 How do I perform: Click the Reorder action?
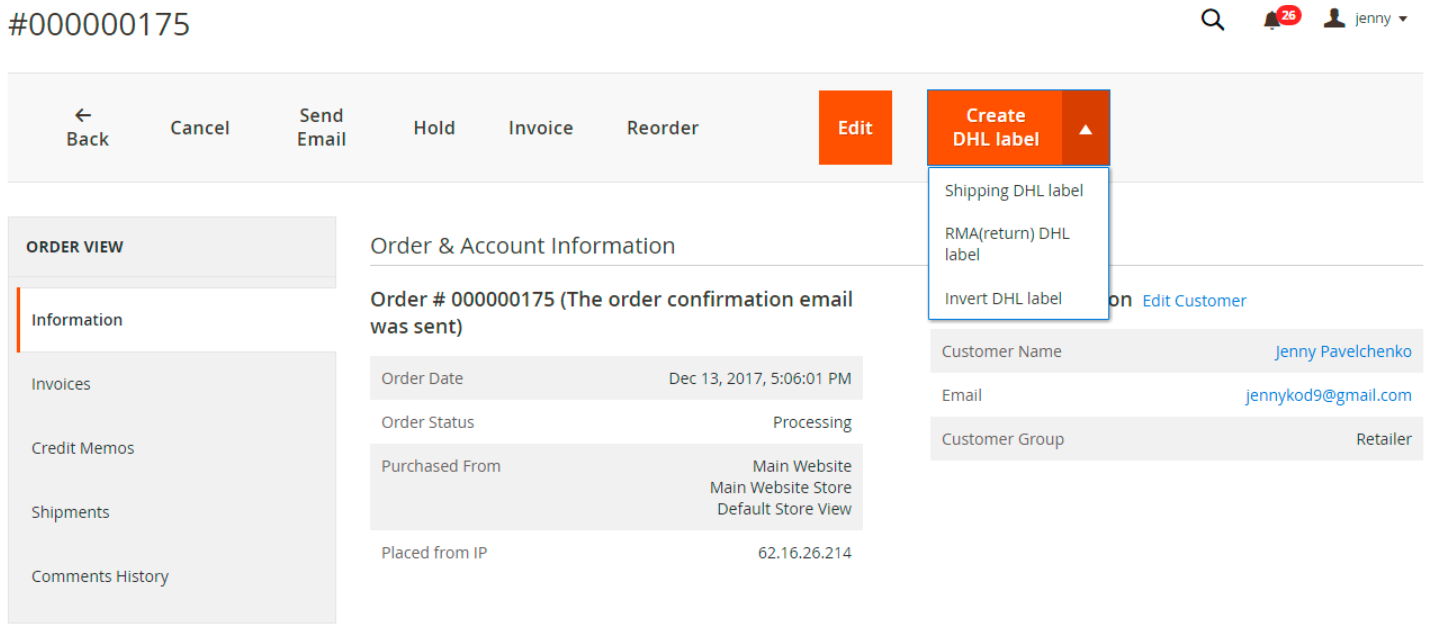pyautogui.click(x=662, y=128)
